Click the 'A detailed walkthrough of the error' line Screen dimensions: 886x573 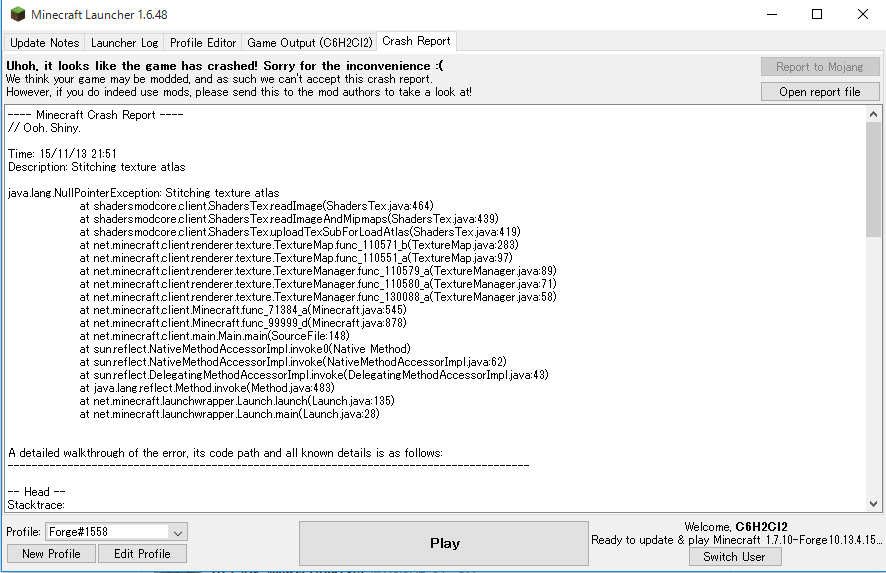[225, 453]
